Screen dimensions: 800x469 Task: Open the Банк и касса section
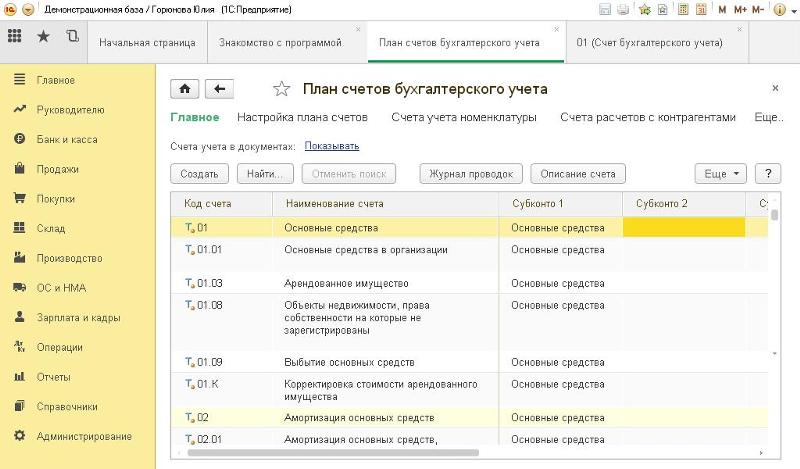point(67,139)
